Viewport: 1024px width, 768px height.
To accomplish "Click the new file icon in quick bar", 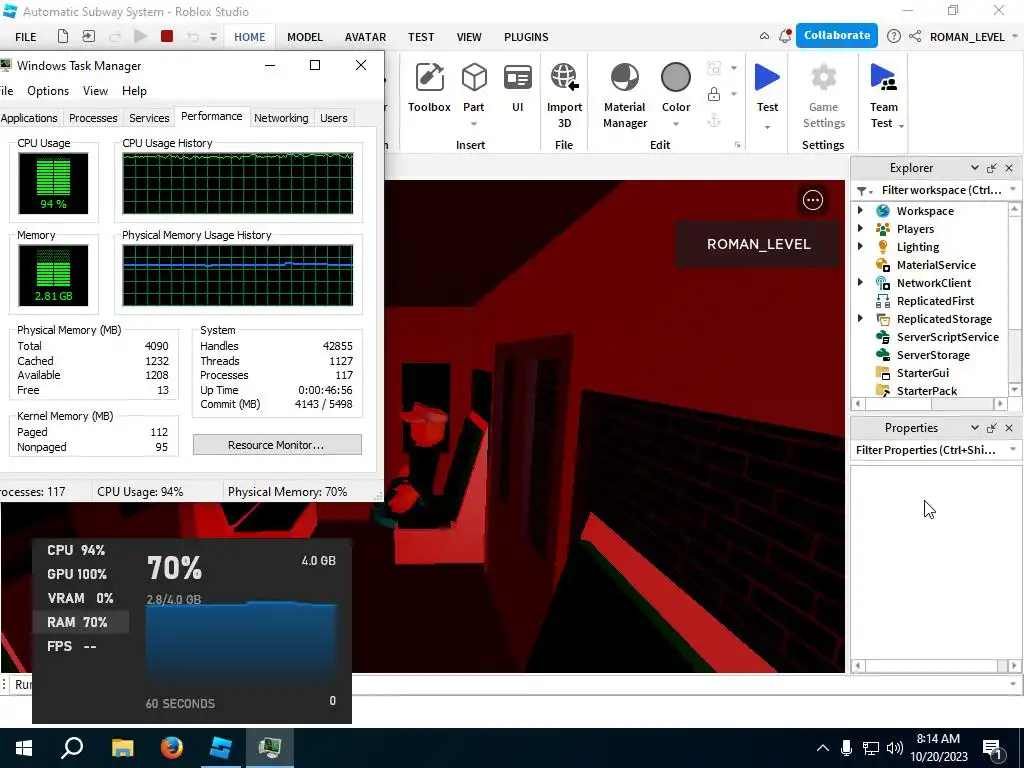I will [x=63, y=37].
